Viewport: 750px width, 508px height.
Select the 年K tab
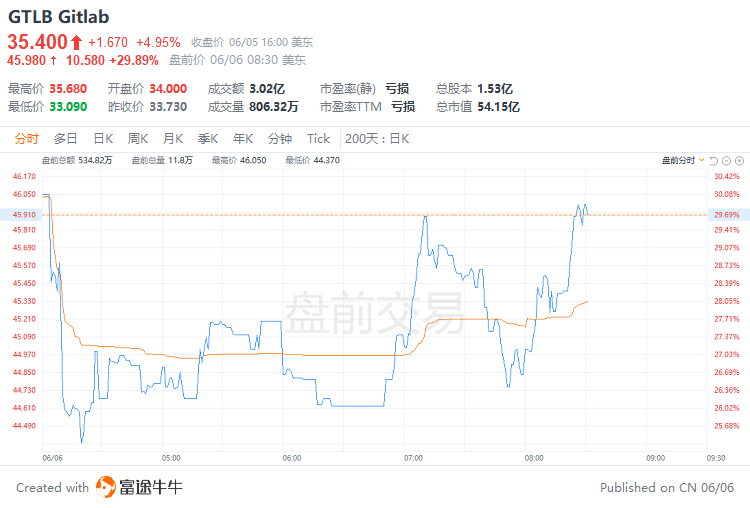click(x=243, y=139)
